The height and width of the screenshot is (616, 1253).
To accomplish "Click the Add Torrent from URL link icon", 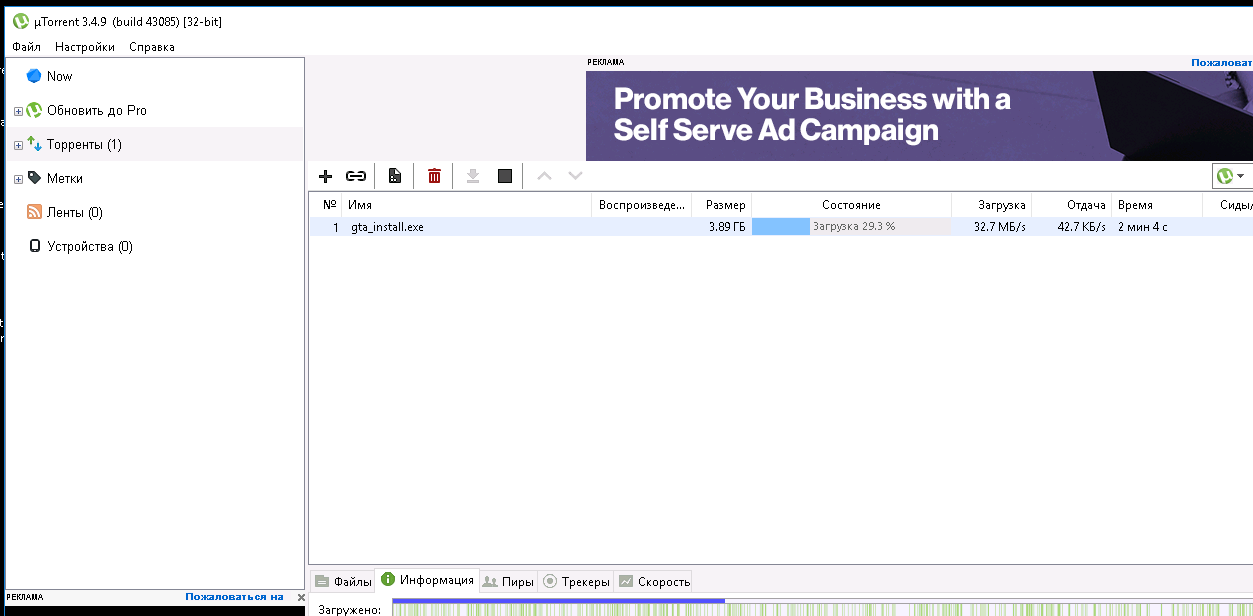I will pos(356,176).
